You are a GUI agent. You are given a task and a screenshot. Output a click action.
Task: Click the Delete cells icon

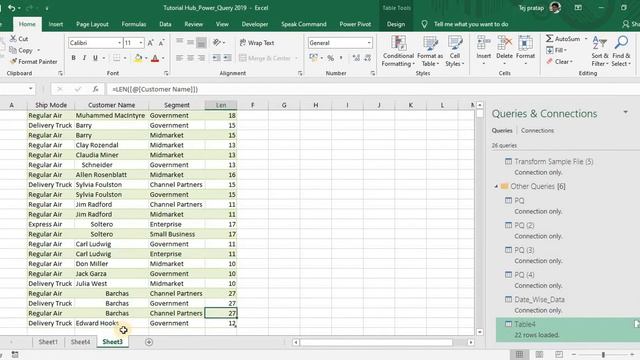[504, 43]
